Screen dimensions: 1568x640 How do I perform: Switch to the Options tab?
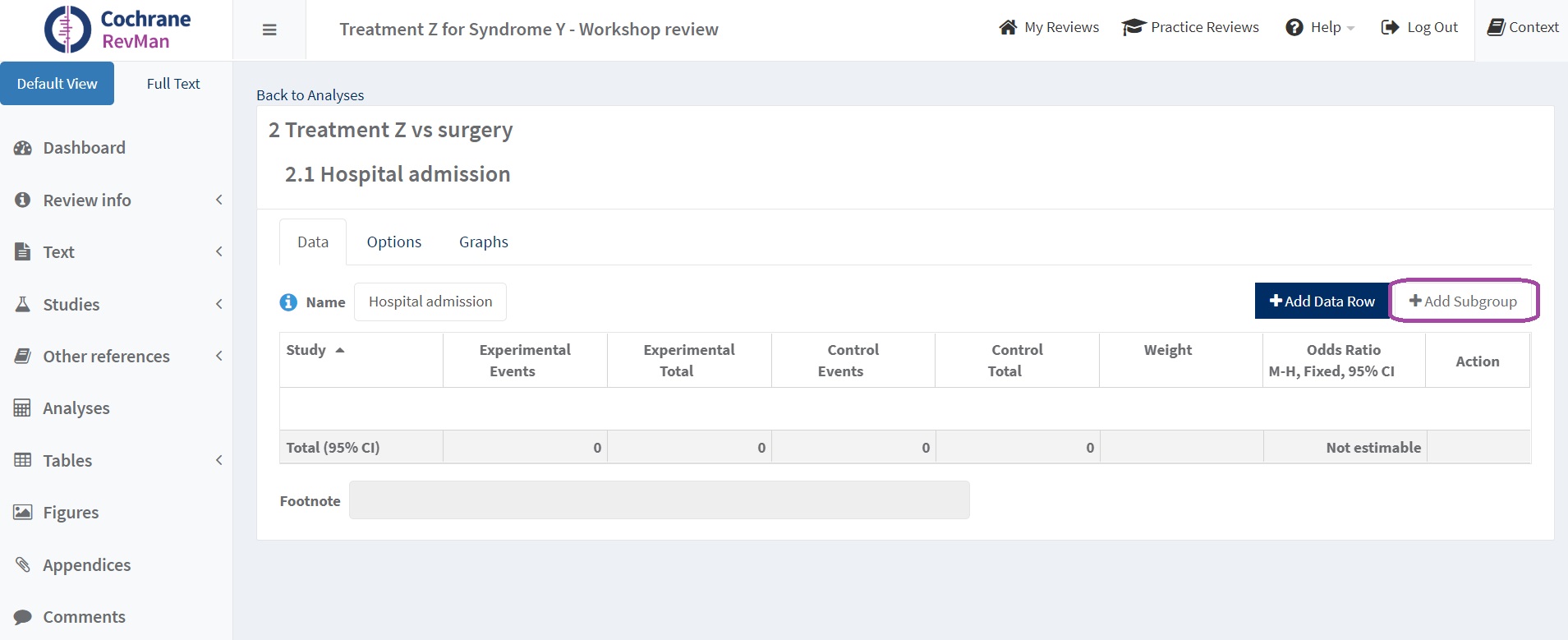(x=393, y=242)
